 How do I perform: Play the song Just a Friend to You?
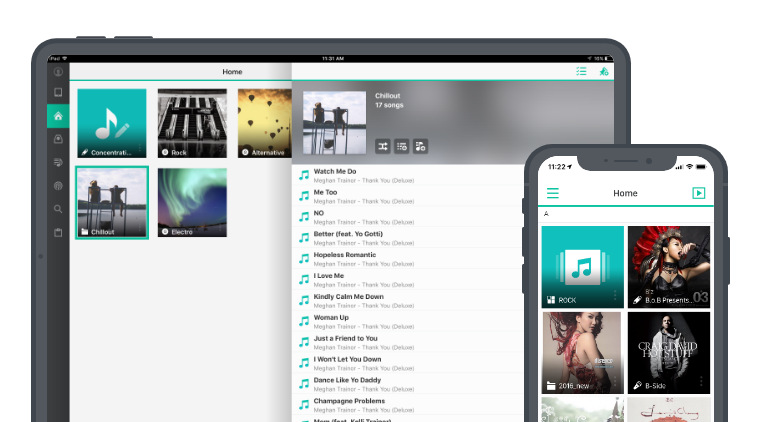408,343
